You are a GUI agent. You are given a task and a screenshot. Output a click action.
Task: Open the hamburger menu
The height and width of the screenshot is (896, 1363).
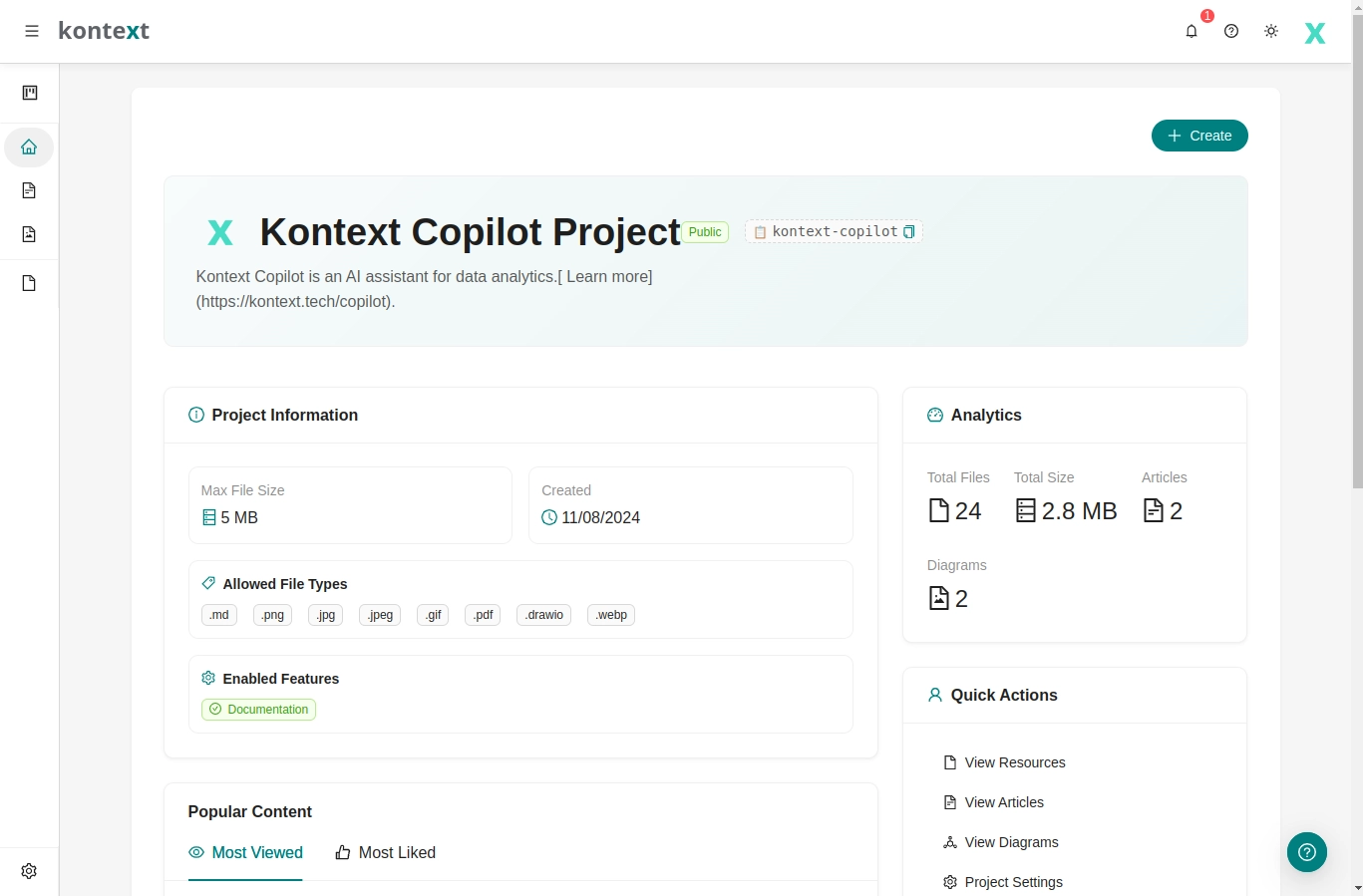(32, 31)
